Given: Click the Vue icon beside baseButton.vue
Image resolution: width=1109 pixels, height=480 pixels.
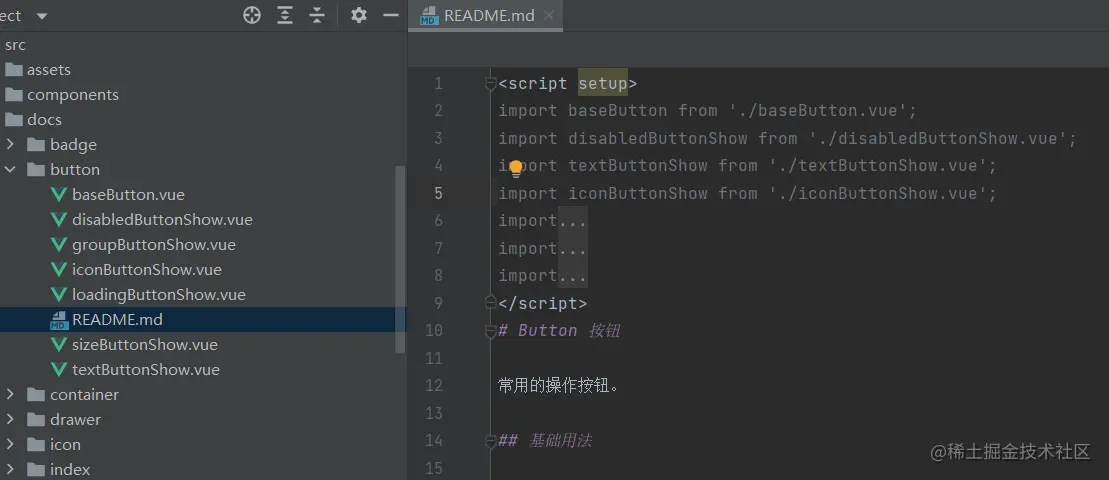Looking at the screenshot, I should pyautogui.click(x=59, y=194).
